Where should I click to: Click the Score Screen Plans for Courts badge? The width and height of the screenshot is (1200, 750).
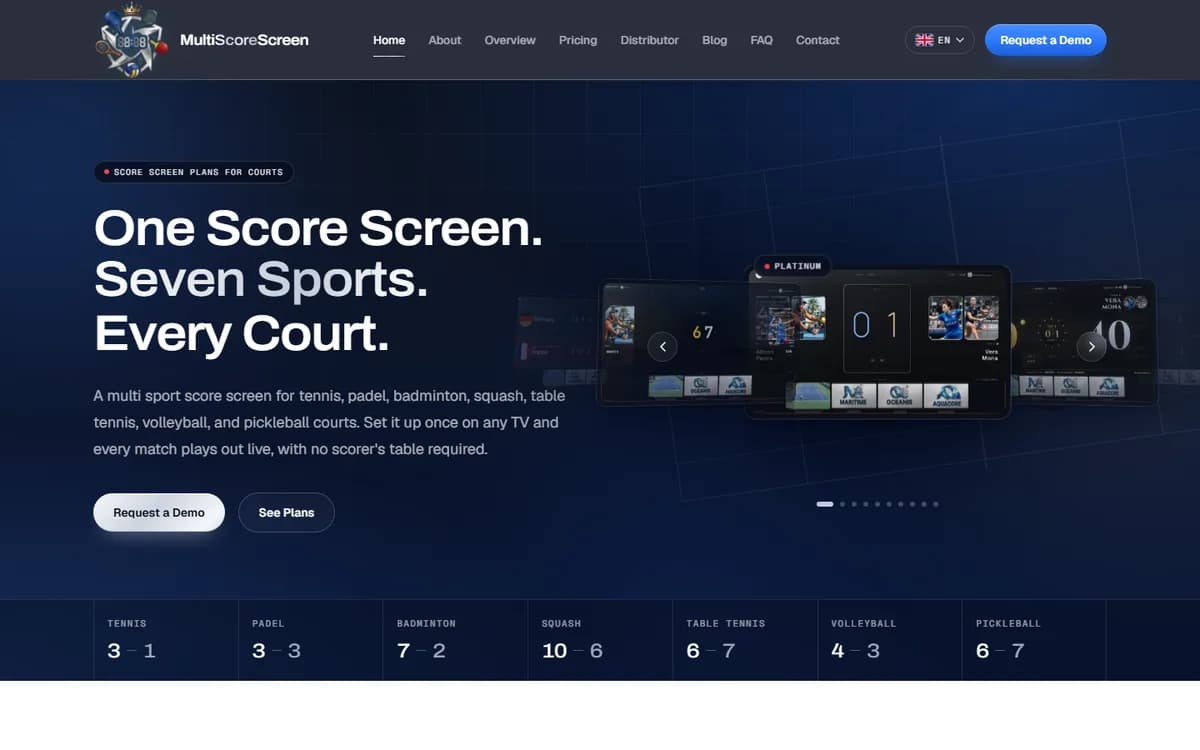[194, 172]
